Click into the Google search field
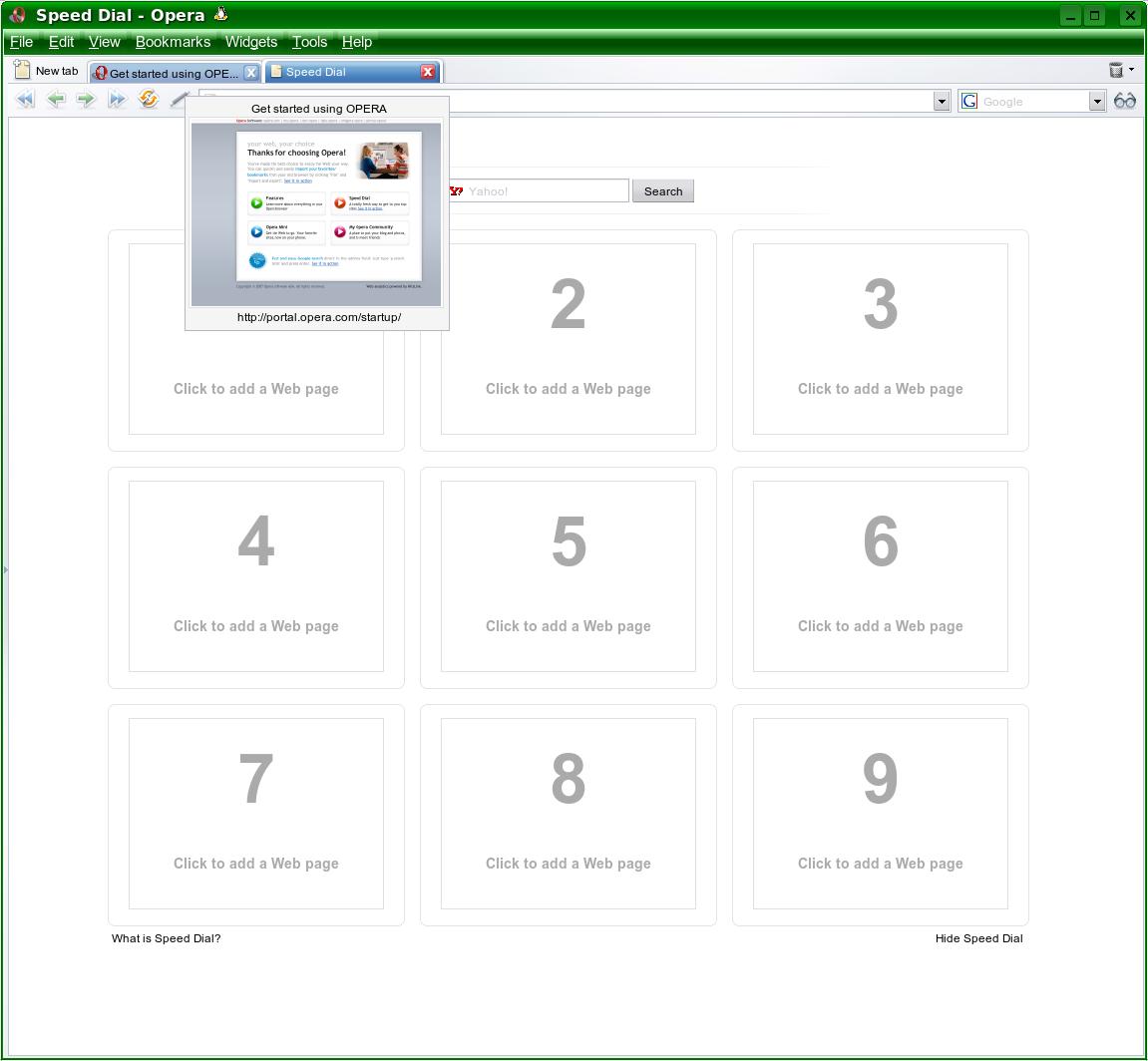 tap(1032, 101)
